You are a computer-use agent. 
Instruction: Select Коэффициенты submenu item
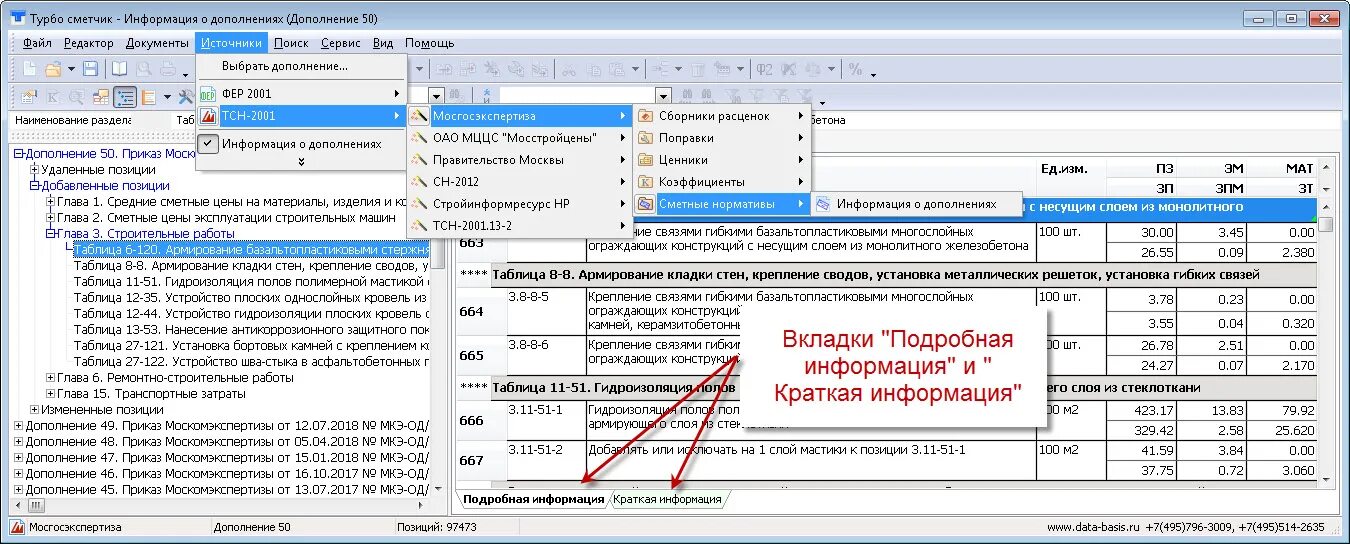click(721, 182)
